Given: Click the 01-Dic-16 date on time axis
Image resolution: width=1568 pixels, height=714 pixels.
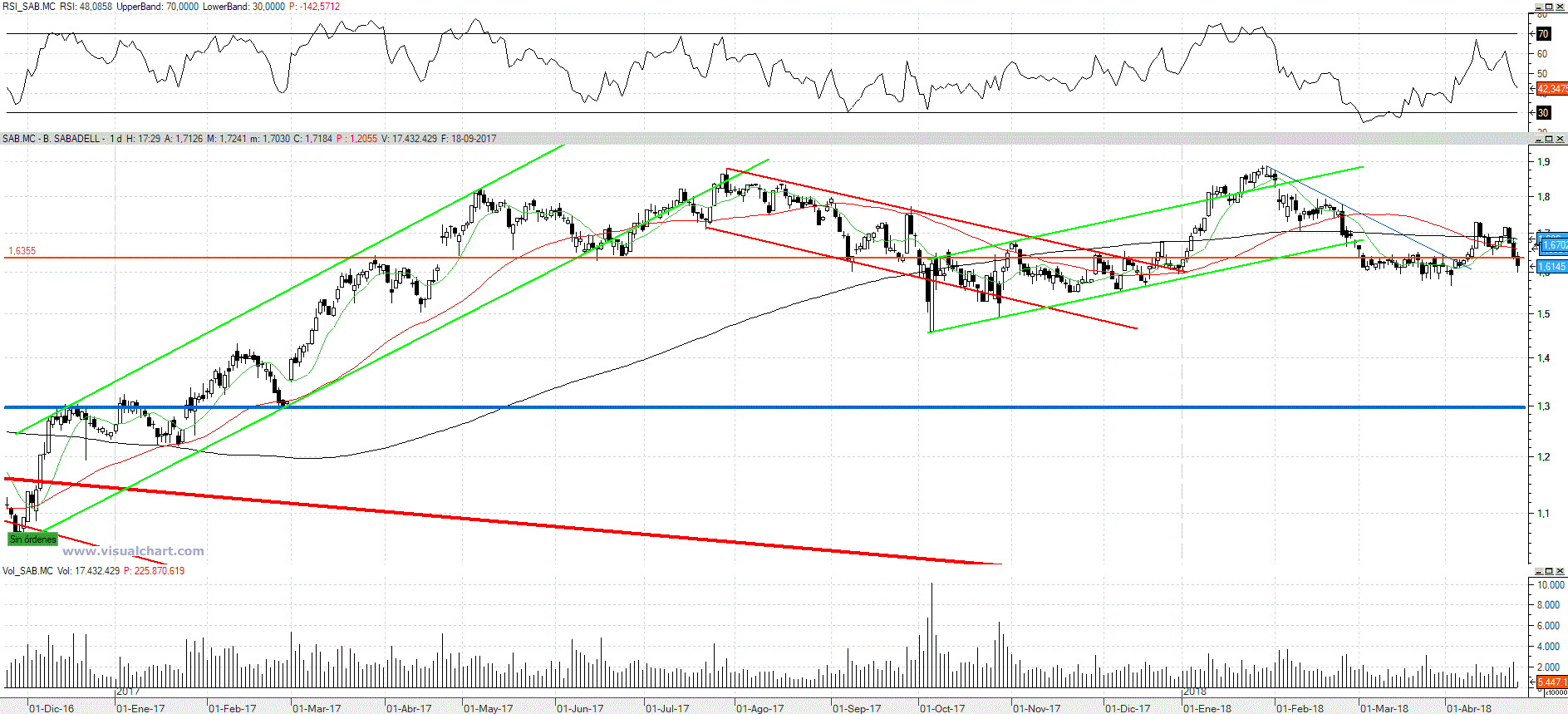Looking at the screenshot, I should (52, 709).
